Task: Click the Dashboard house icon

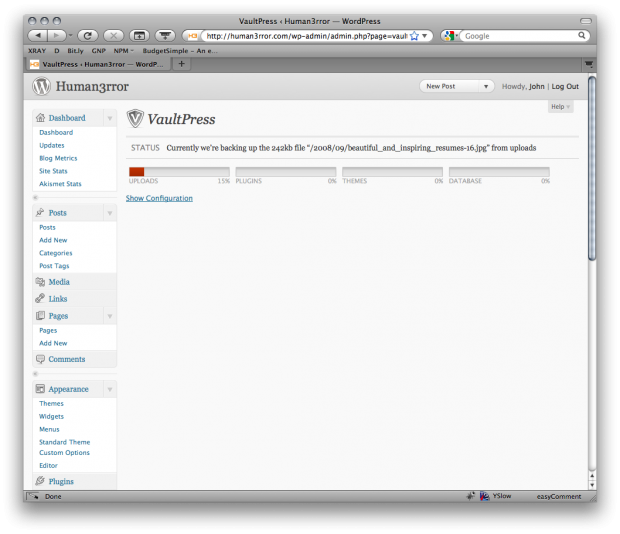Action: pyautogui.click(x=40, y=117)
